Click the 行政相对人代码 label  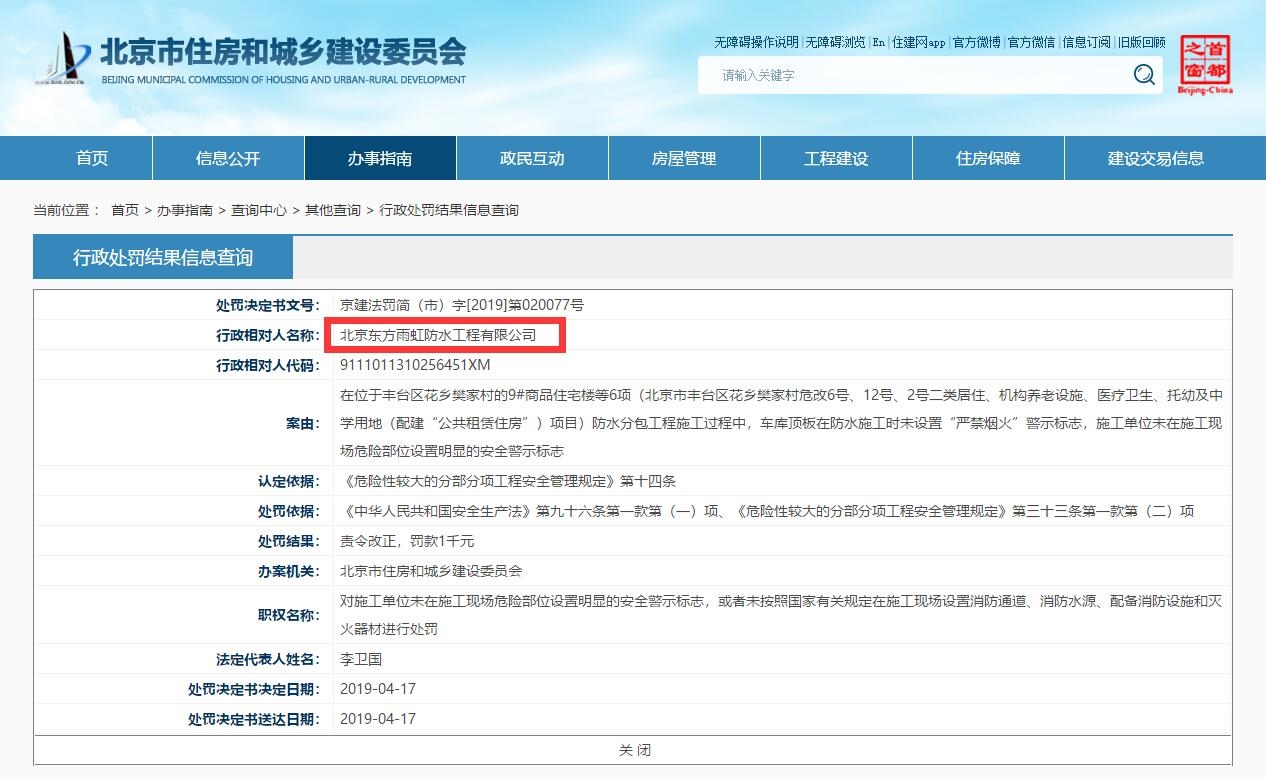(x=268, y=365)
